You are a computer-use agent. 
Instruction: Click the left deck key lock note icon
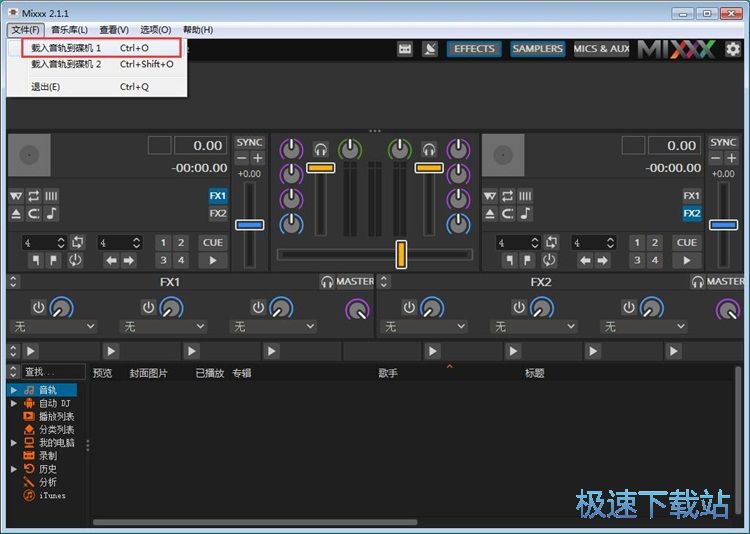tap(51, 214)
